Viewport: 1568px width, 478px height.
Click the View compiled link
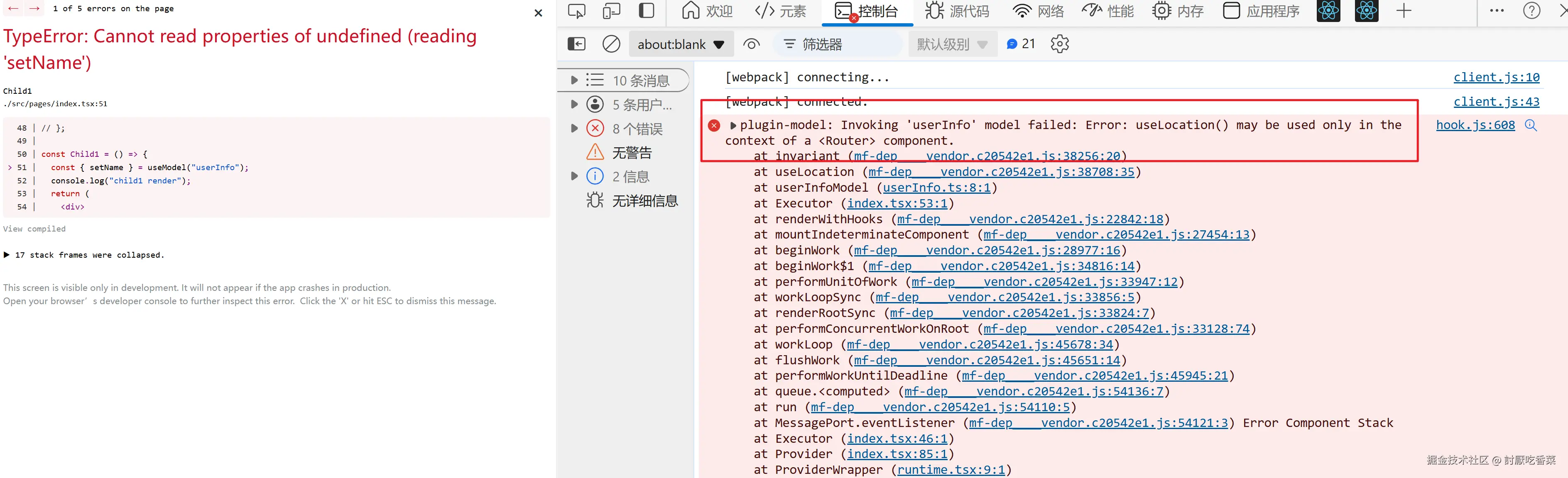(x=34, y=229)
